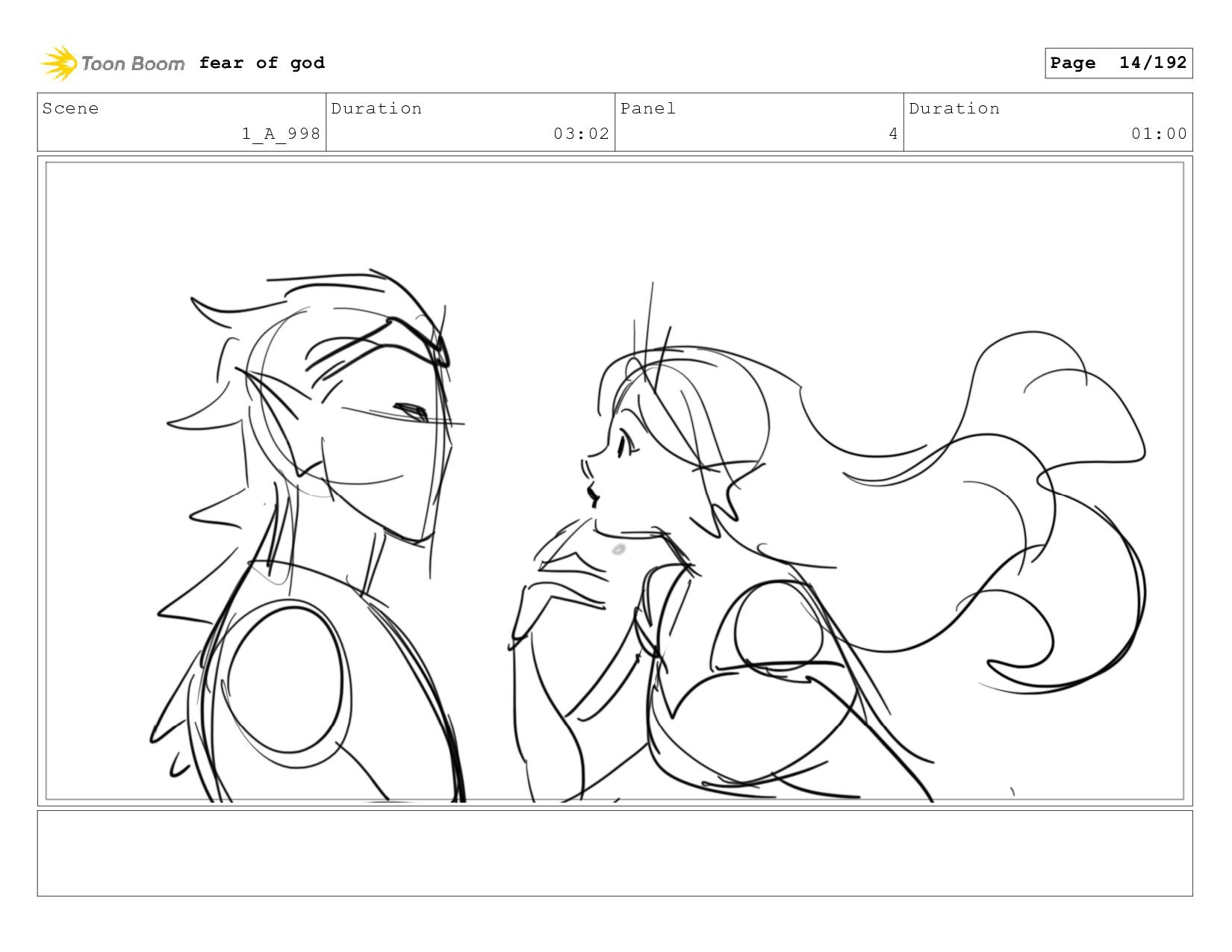Screen dimensions: 1232x952
Task: Click the Panel label
Action: point(648,108)
